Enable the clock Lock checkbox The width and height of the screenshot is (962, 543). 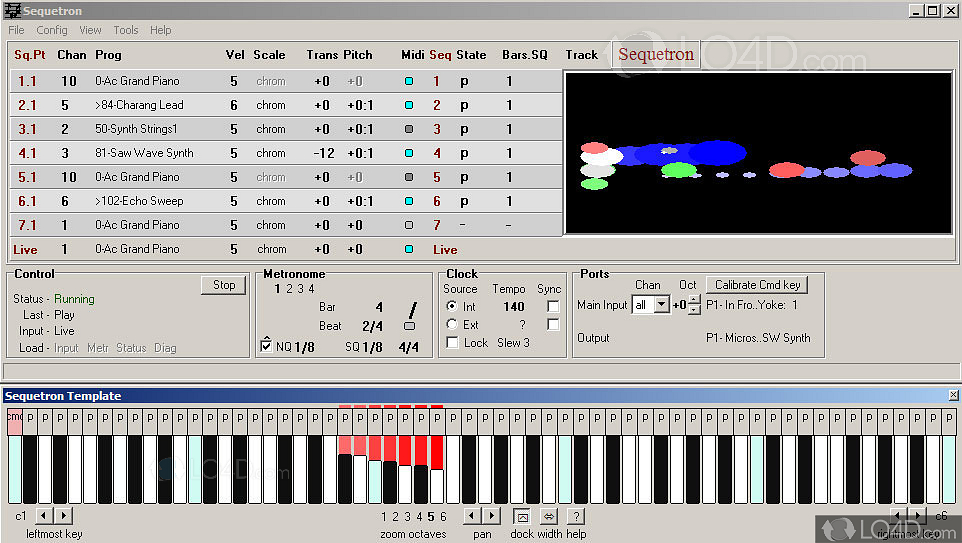(452, 343)
